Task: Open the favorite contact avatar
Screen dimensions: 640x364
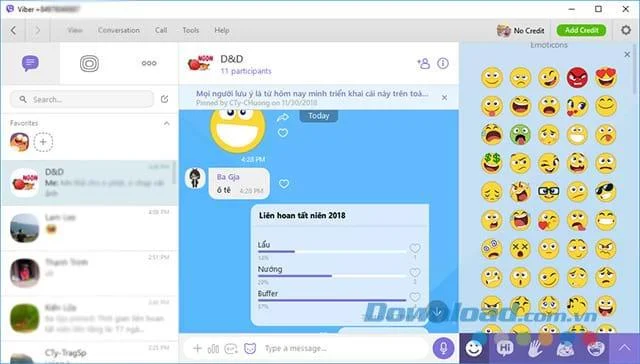Action: [x=19, y=142]
